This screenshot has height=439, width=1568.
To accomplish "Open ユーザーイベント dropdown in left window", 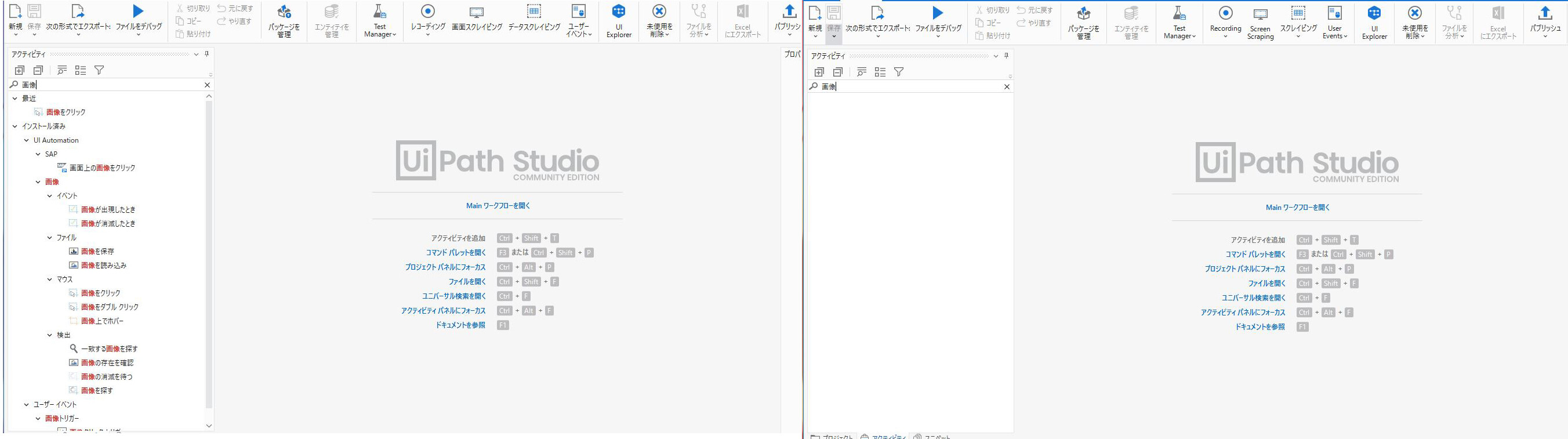I will pyautogui.click(x=578, y=21).
